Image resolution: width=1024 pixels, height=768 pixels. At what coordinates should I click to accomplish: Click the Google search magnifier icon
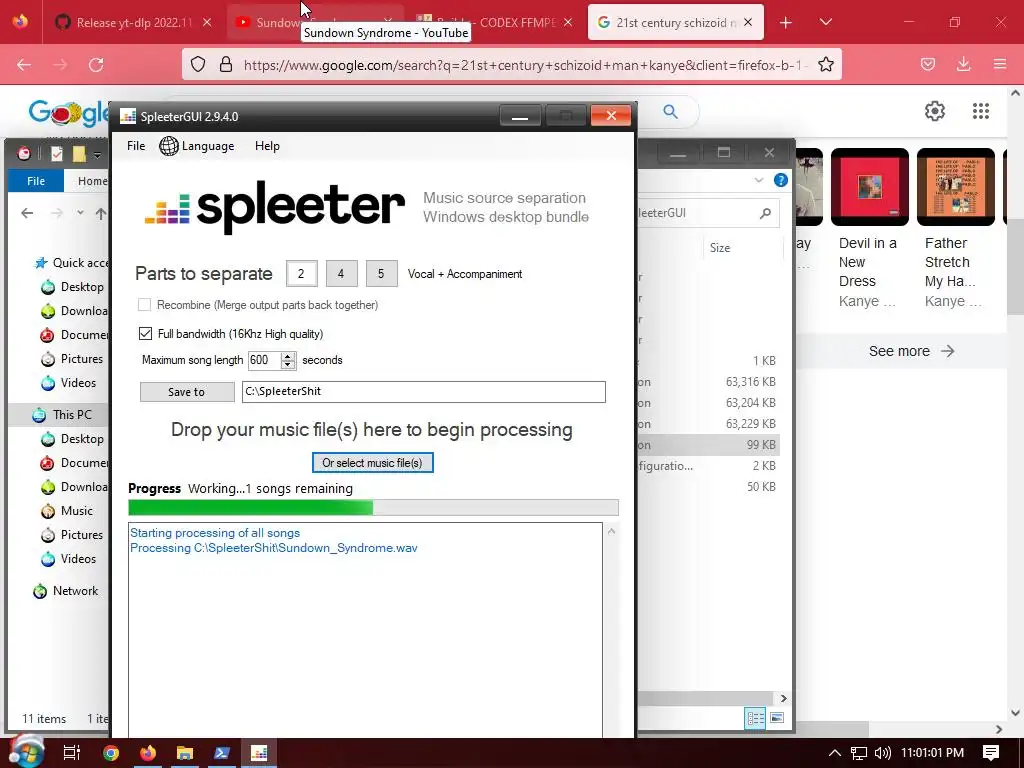pos(670,112)
